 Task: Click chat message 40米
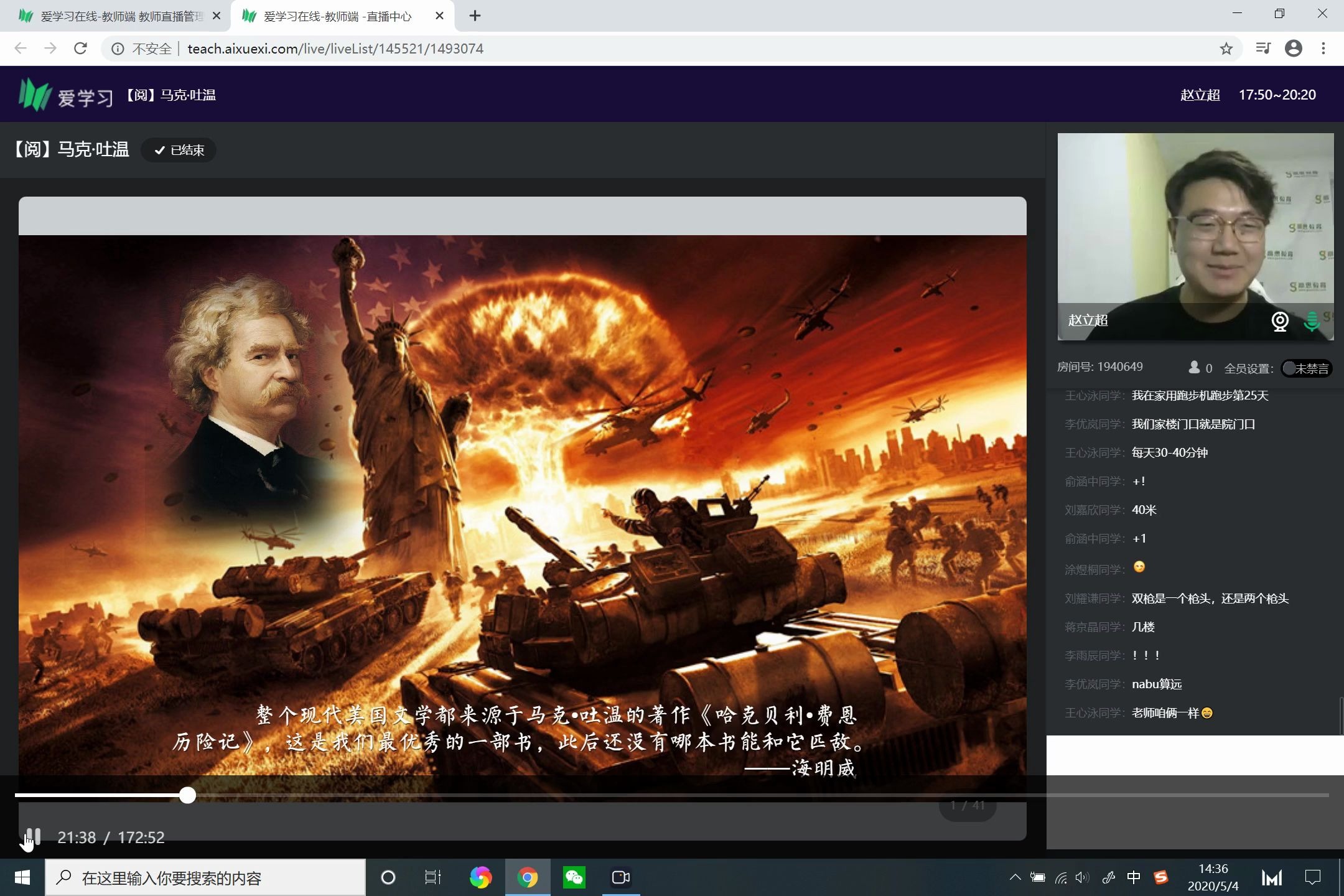(1144, 510)
